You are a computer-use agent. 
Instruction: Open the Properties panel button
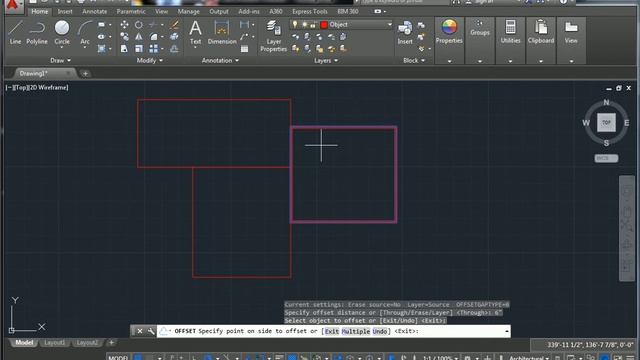tap(449, 40)
